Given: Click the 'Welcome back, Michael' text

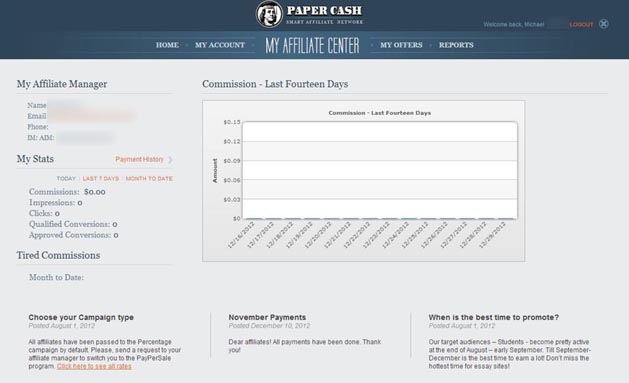Looking at the screenshot, I should pos(513,24).
